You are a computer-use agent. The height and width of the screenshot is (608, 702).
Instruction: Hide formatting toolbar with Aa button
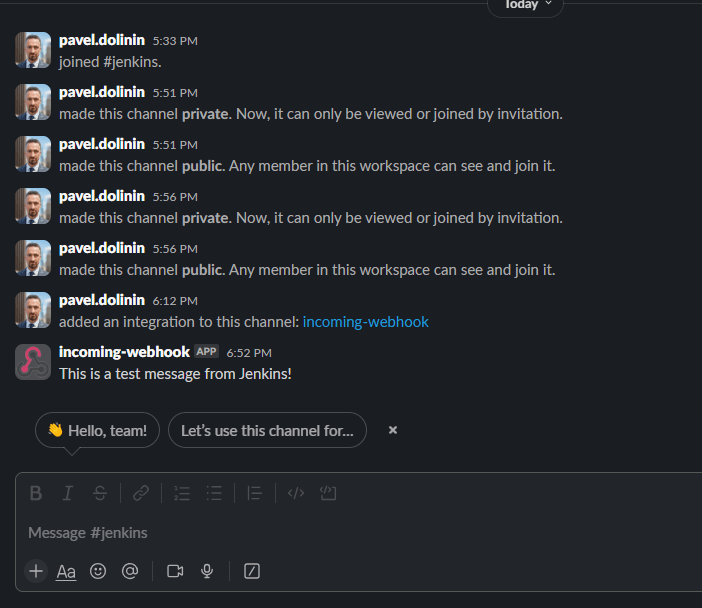(x=66, y=571)
